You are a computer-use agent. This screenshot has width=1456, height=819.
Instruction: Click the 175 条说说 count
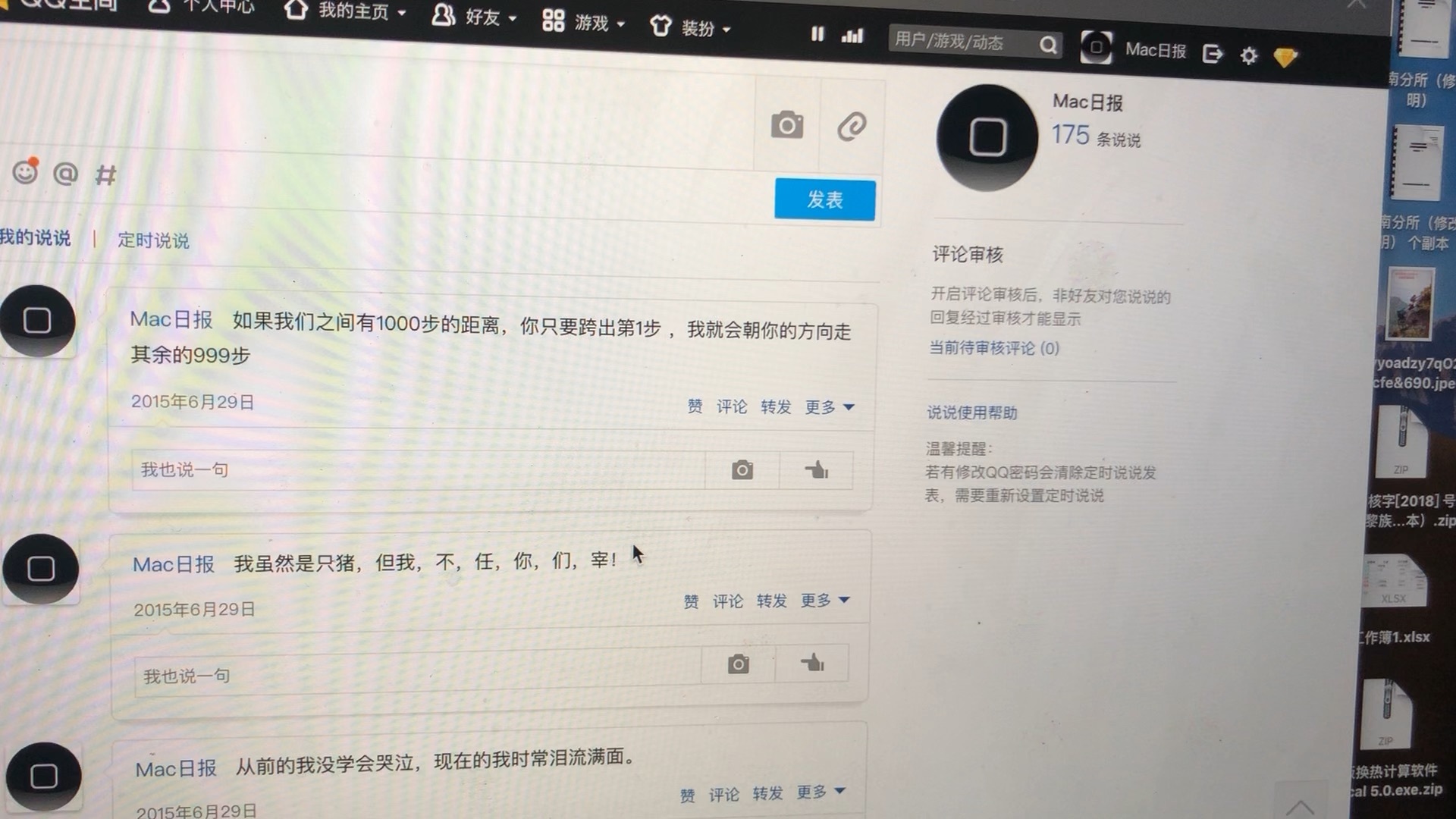tap(1096, 136)
